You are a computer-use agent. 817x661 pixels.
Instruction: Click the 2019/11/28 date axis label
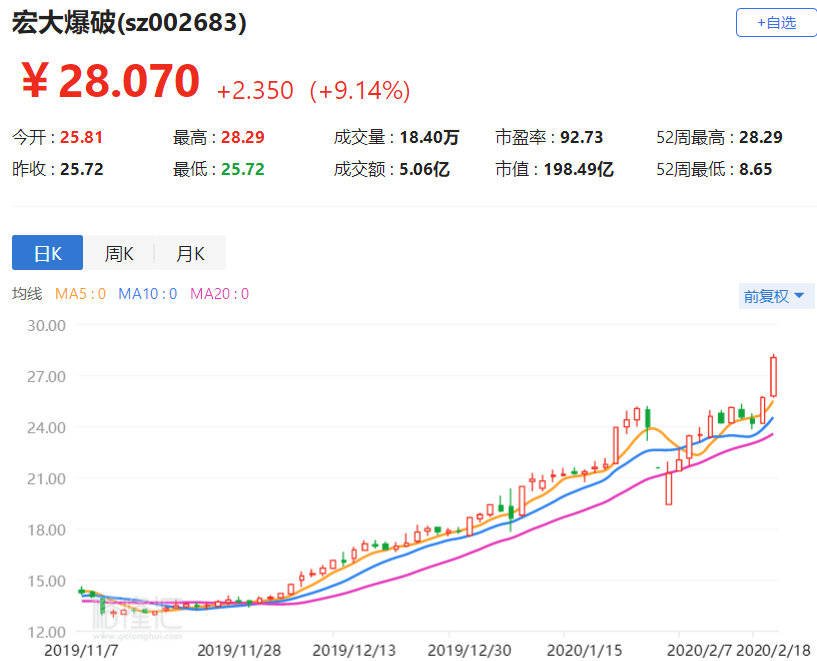point(239,650)
